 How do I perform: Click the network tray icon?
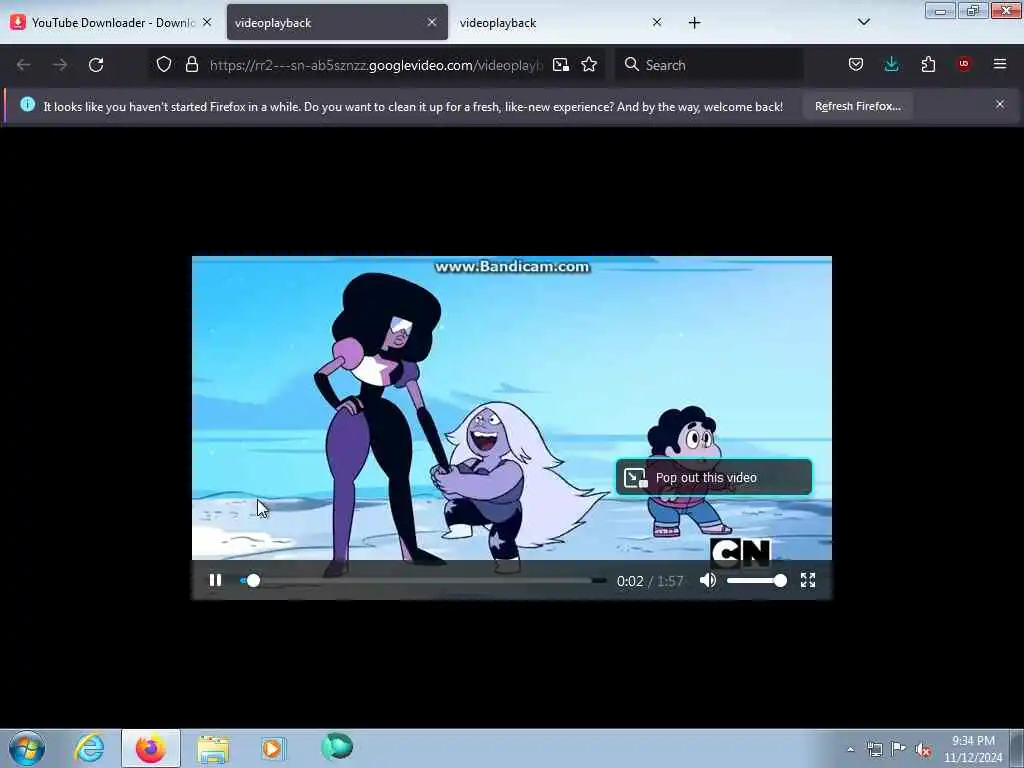pyautogui.click(x=874, y=749)
